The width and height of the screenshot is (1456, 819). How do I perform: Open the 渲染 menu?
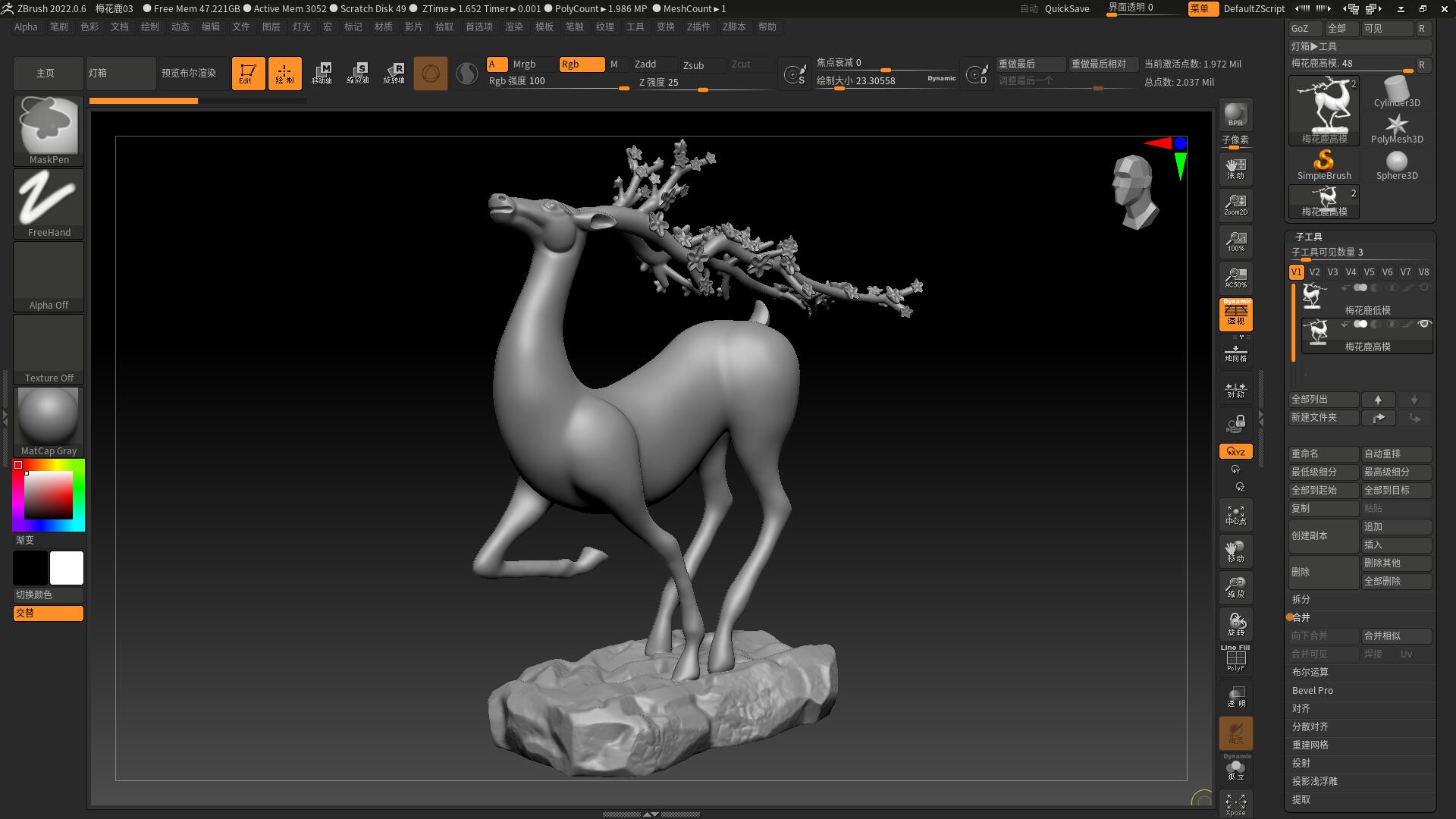pyautogui.click(x=514, y=27)
